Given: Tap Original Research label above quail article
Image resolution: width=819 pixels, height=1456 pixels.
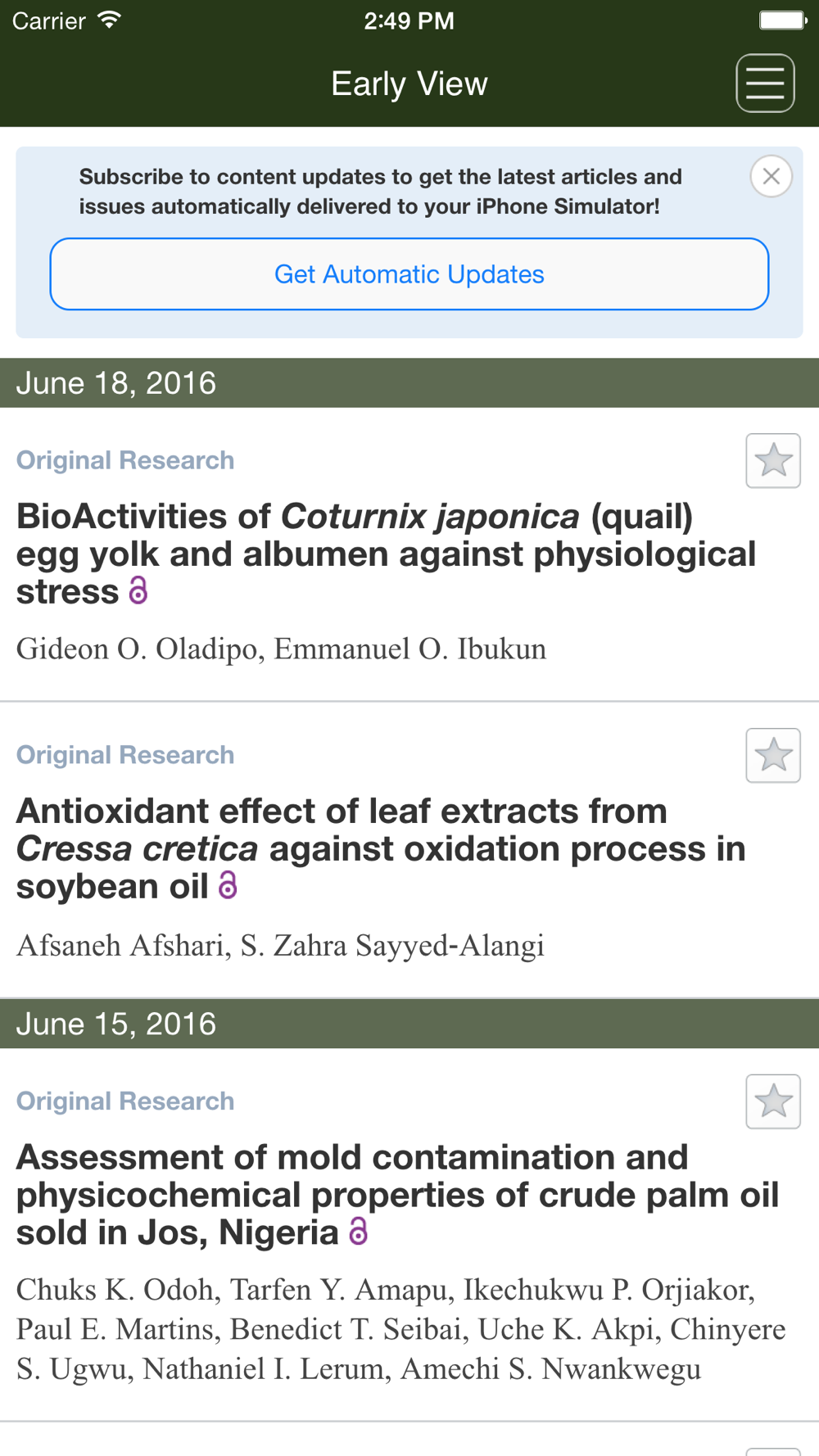Looking at the screenshot, I should (125, 460).
